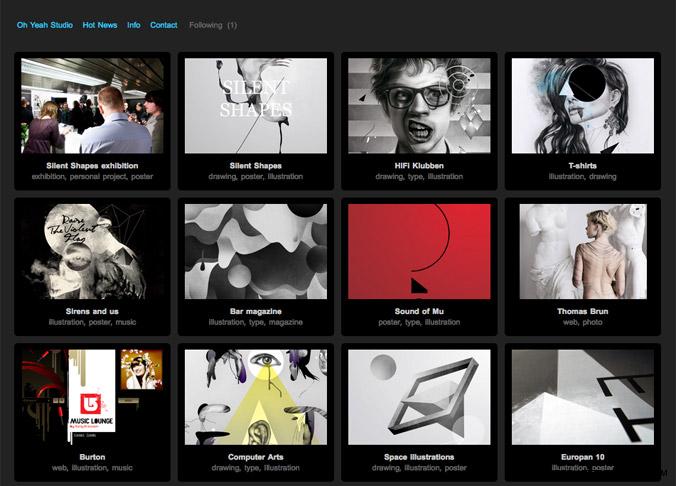Click the Bar magazine title link
The image size is (676, 486).
point(255,311)
